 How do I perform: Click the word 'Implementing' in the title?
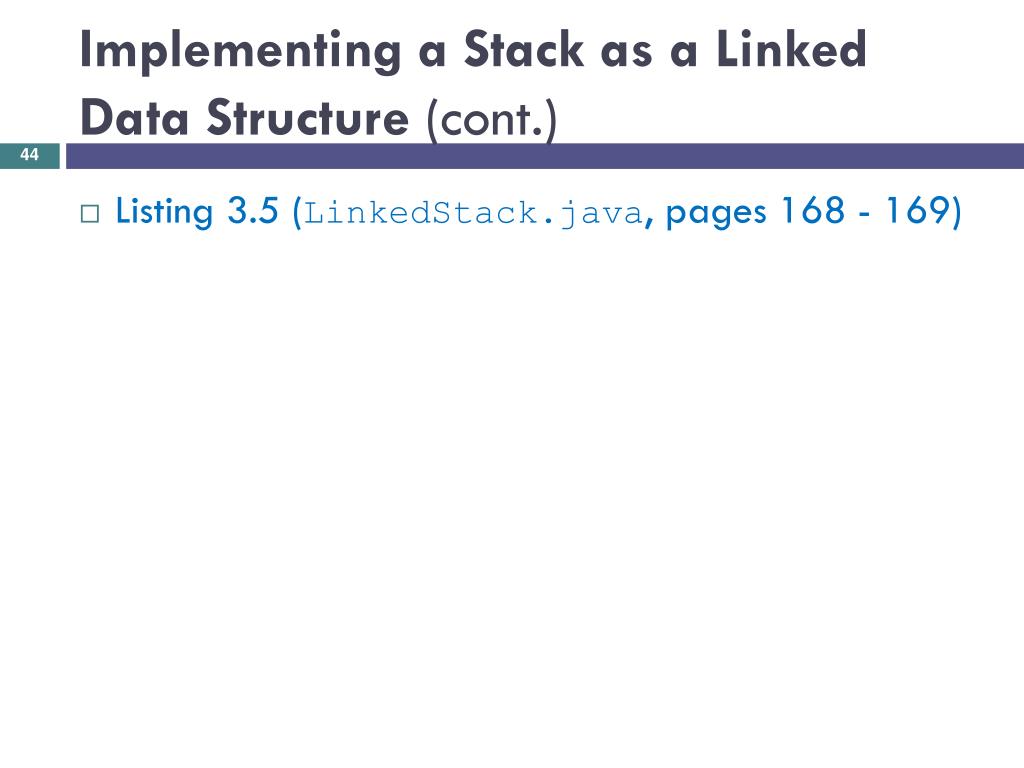point(240,51)
